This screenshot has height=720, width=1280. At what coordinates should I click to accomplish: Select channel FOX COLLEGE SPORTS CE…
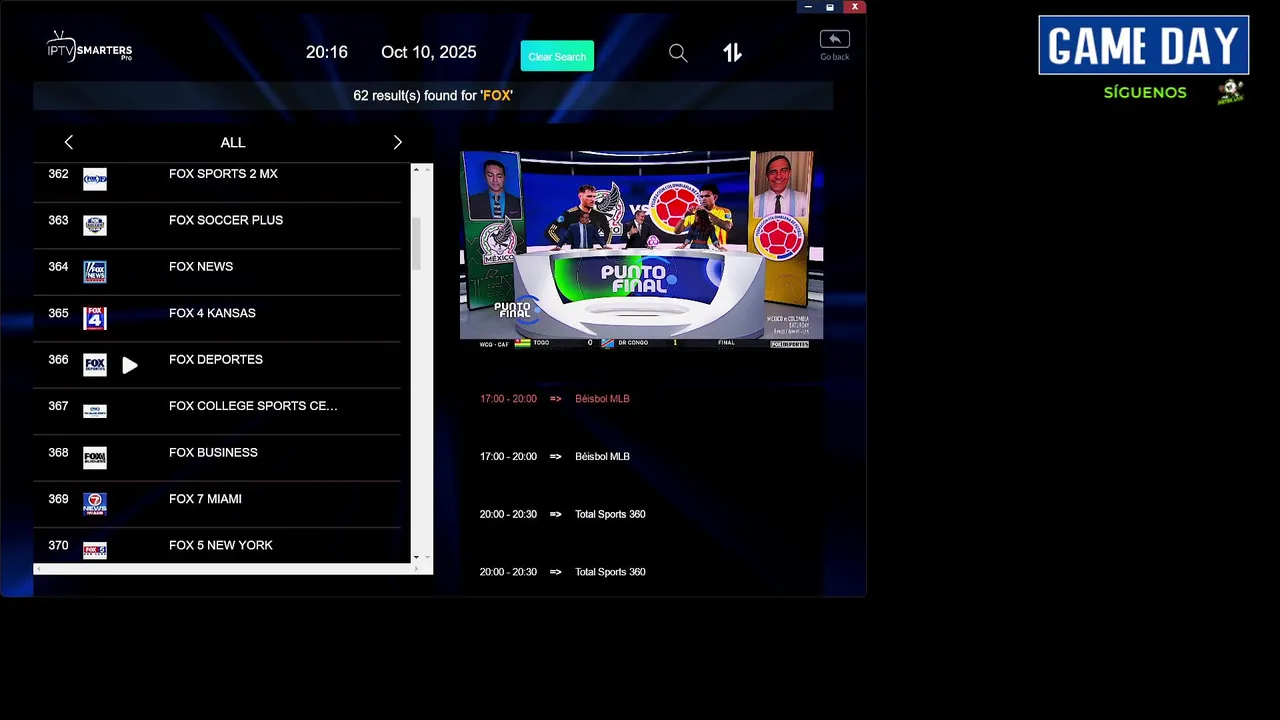point(218,411)
